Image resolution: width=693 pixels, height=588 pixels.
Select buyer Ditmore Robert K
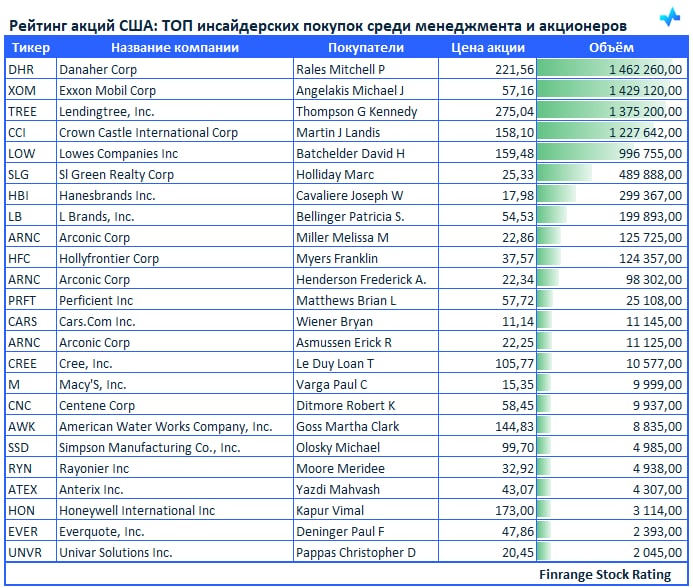[366, 405]
